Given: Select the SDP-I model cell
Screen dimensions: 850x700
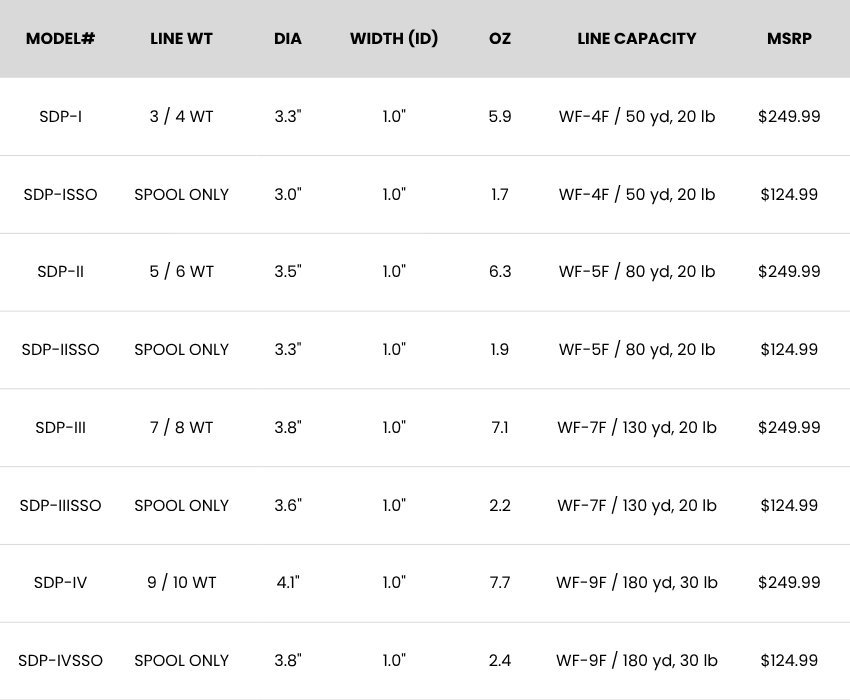Looking at the screenshot, I should tap(60, 116).
